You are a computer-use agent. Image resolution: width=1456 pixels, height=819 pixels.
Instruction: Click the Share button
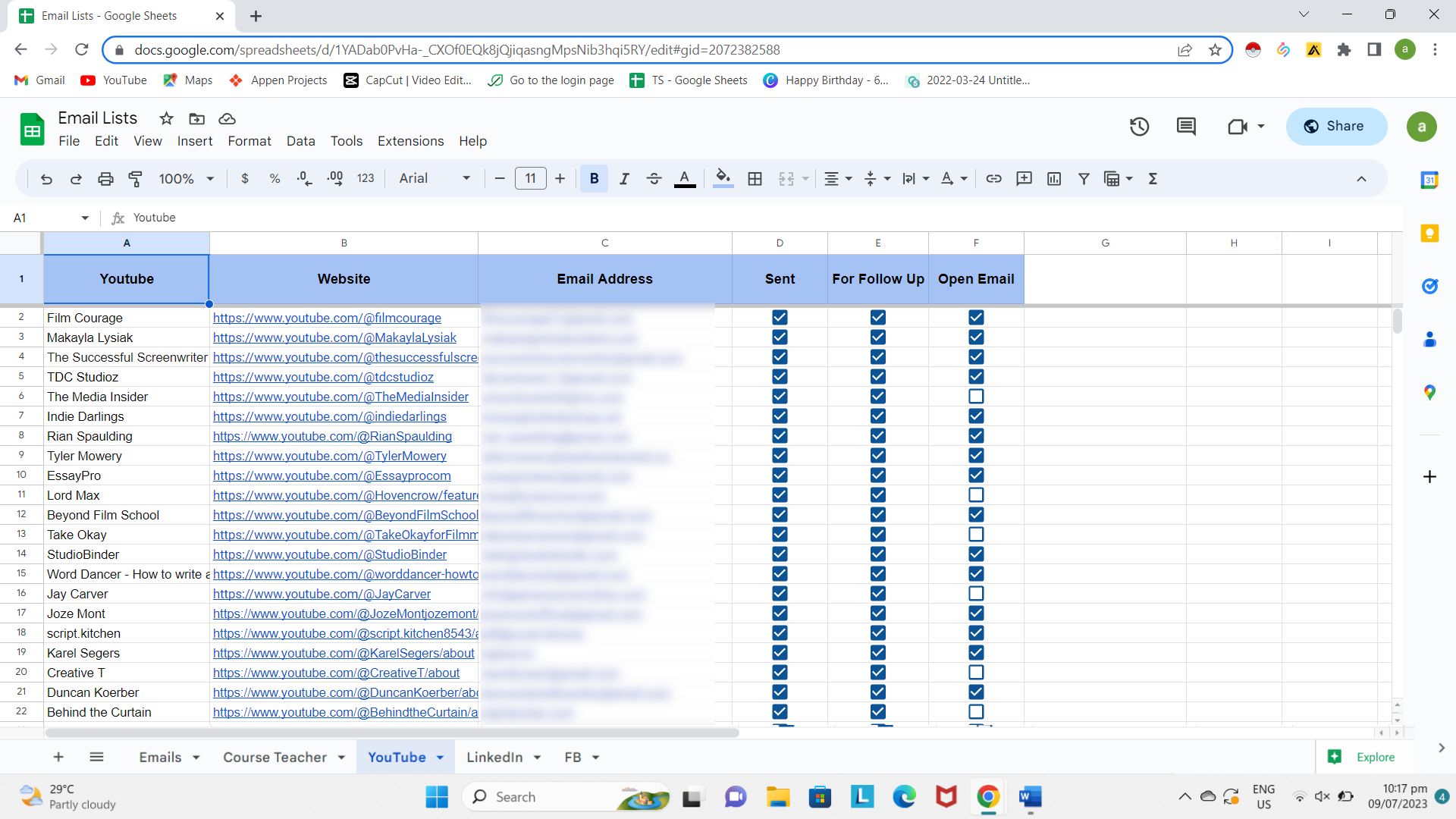(x=1336, y=127)
